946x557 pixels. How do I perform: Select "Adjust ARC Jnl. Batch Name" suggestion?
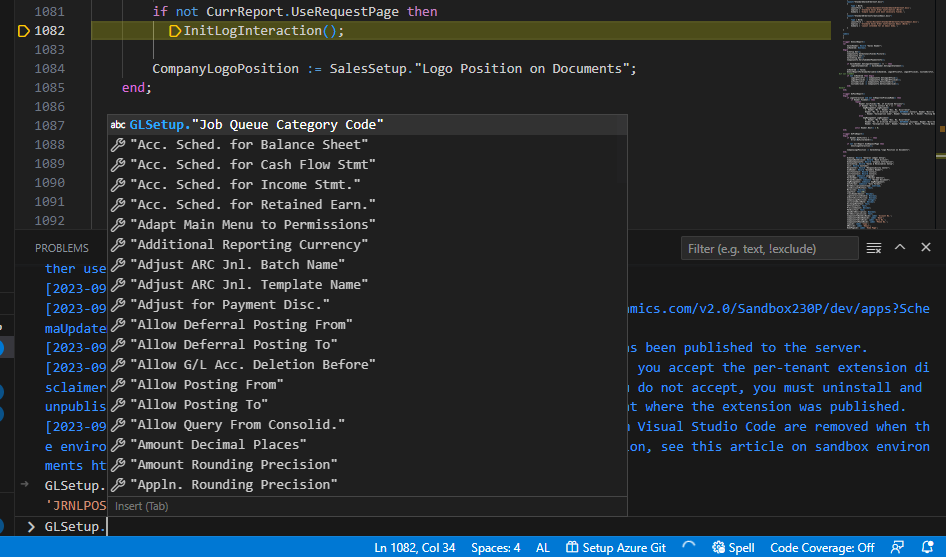tap(367, 264)
